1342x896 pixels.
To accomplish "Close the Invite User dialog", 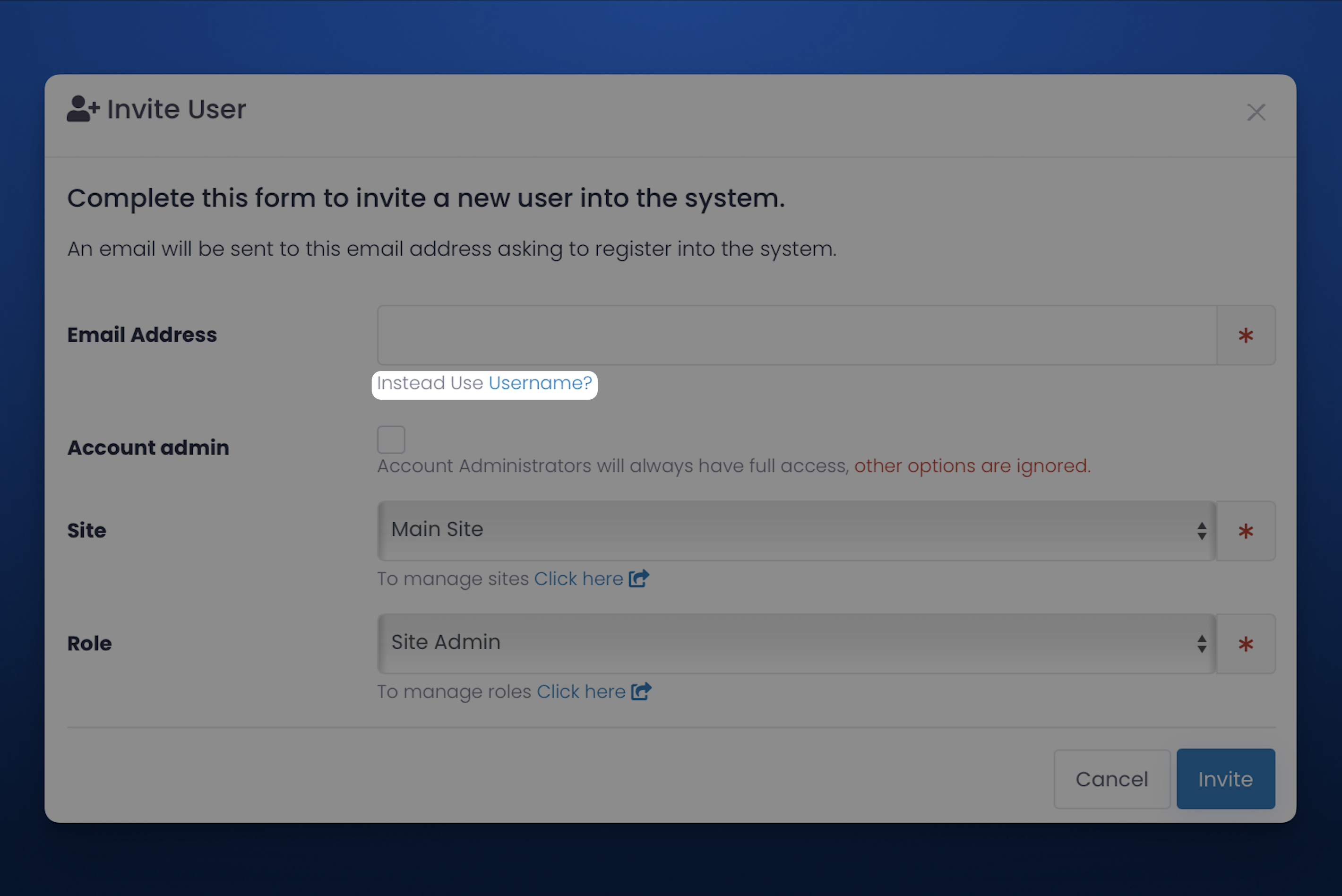I will (x=1256, y=112).
